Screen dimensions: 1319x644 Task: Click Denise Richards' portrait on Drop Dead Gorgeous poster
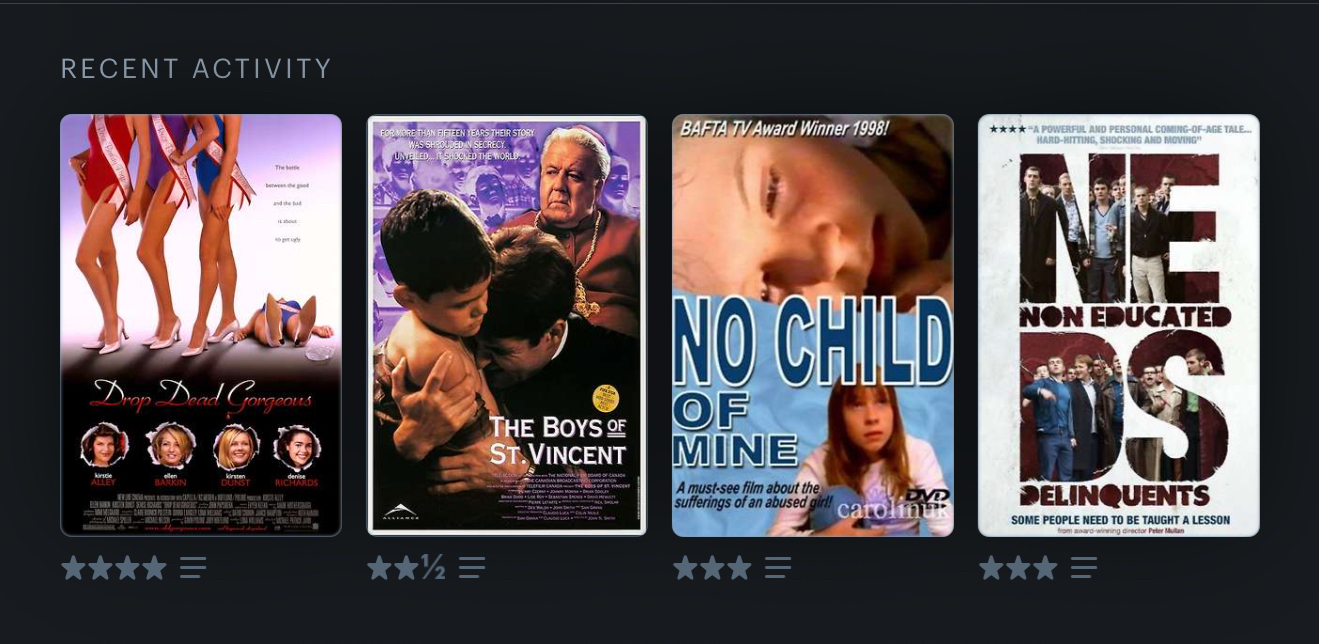click(x=299, y=446)
